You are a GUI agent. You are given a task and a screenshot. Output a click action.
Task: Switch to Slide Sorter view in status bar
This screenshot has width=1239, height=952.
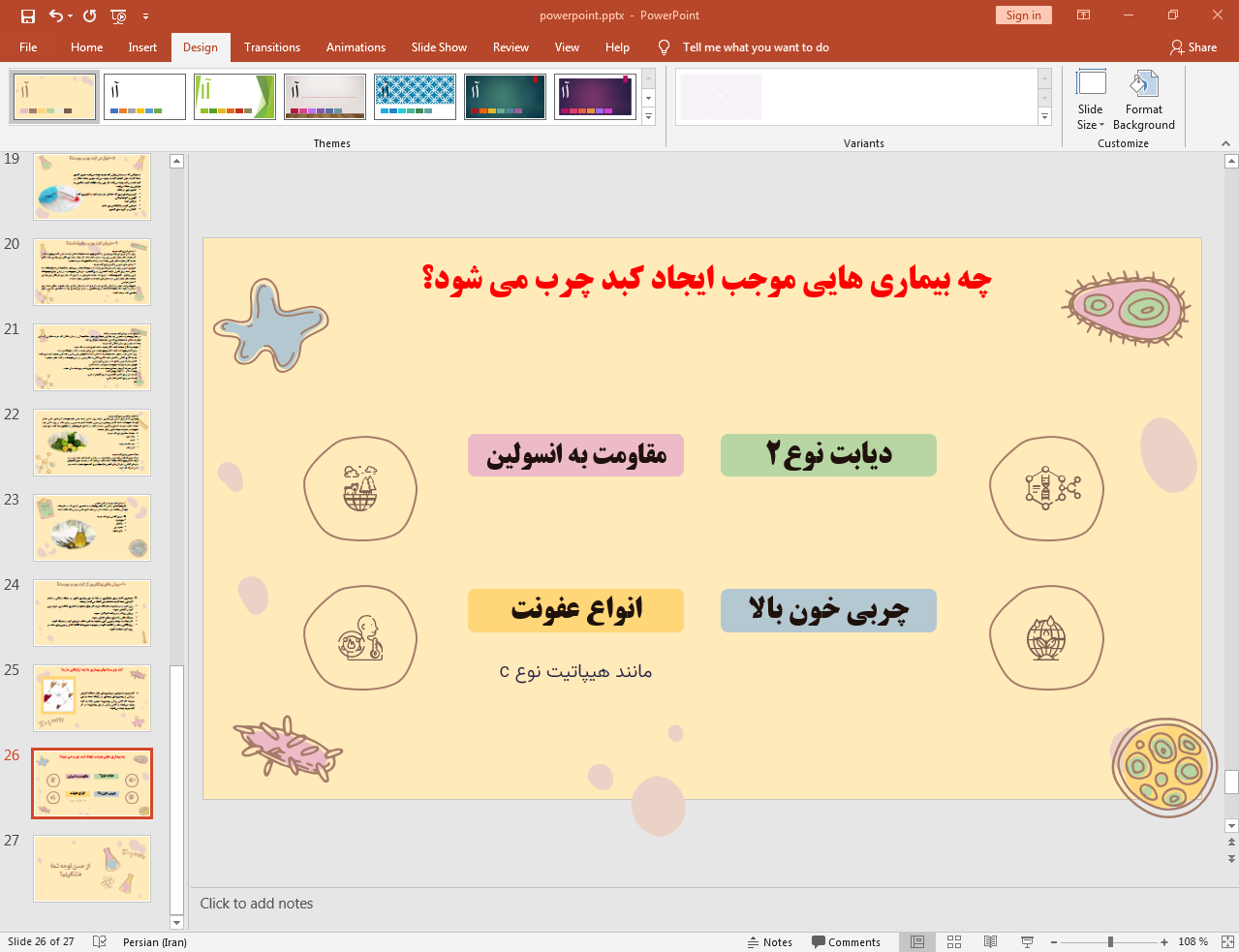953,941
